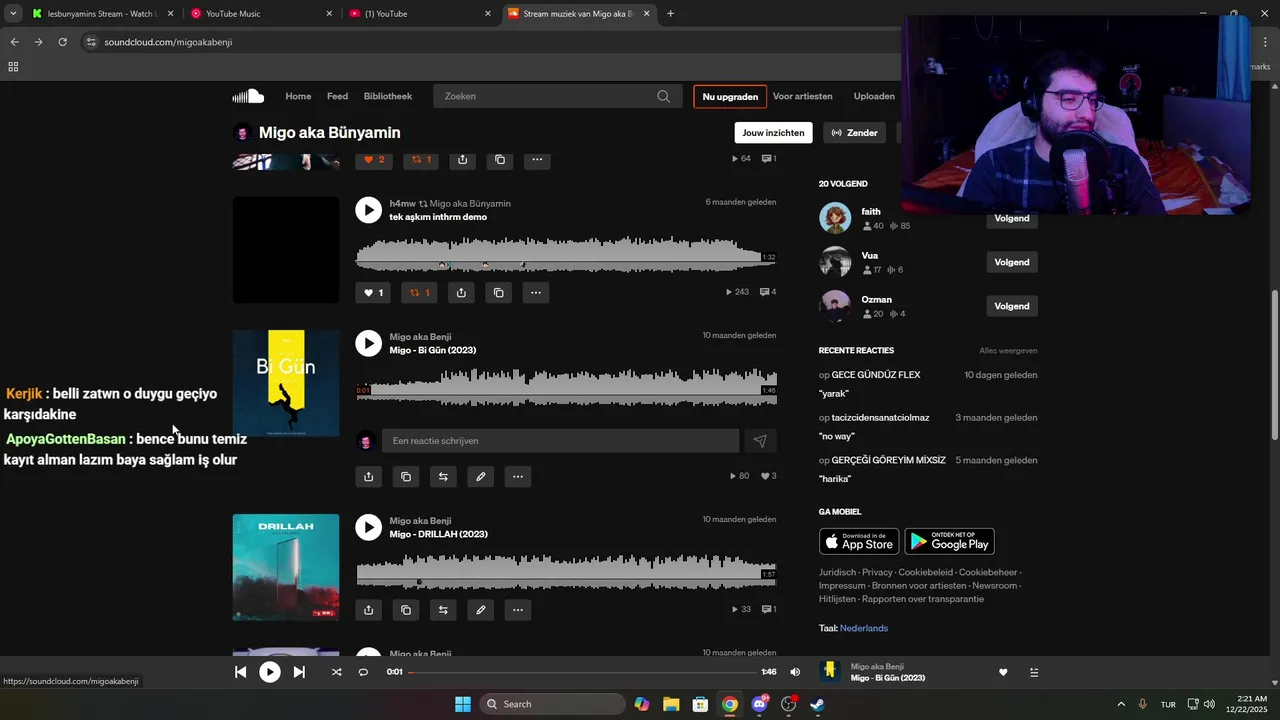
Task: Open the next-up queue icon
Action: [x=1033, y=672]
